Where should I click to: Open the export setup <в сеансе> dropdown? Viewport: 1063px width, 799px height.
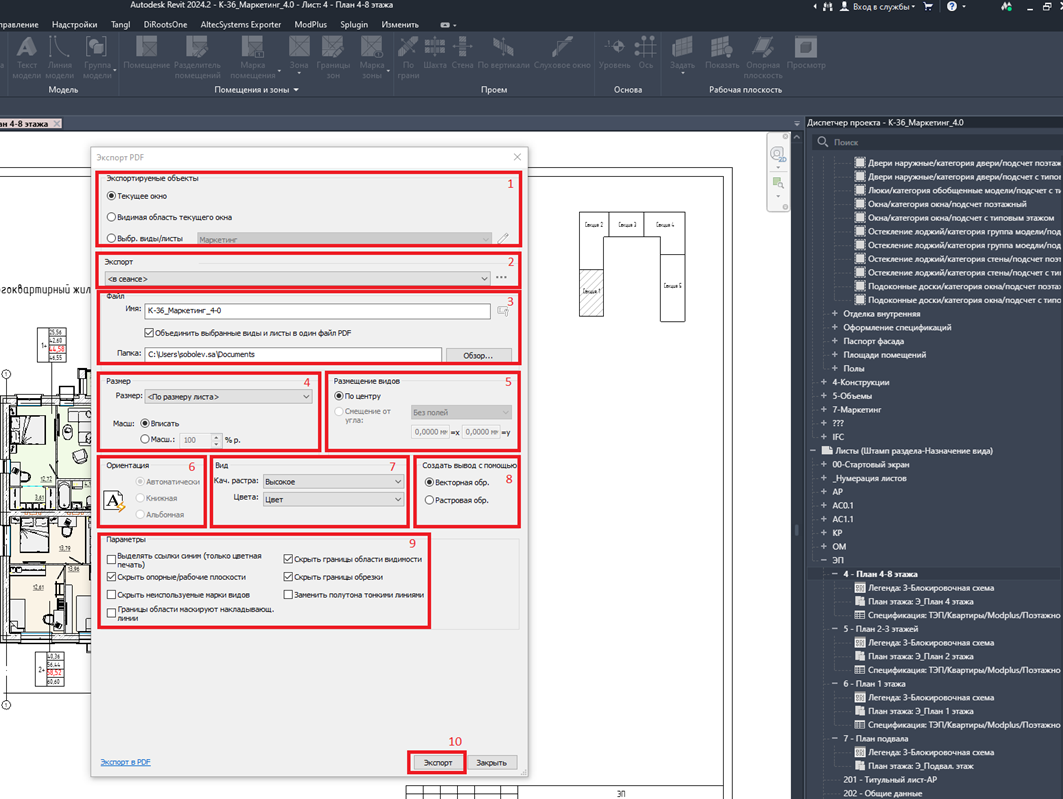(x=298, y=279)
